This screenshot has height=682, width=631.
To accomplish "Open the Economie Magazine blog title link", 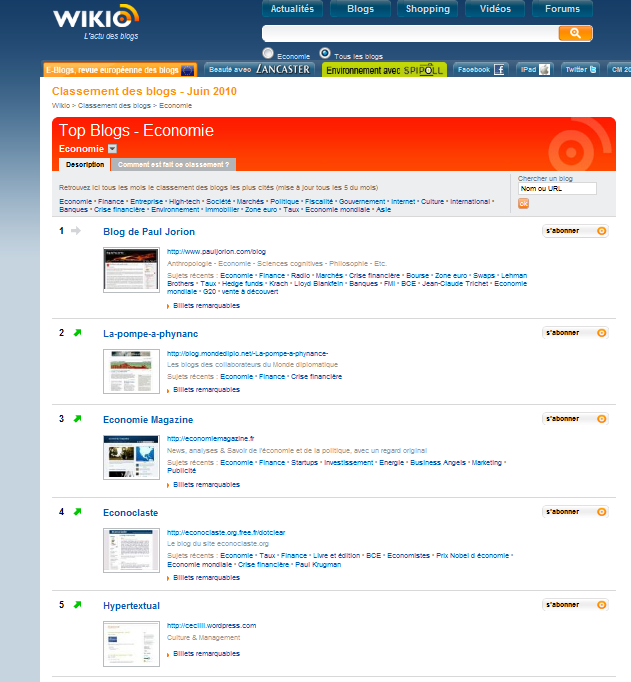I will click(x=148, y=419).
